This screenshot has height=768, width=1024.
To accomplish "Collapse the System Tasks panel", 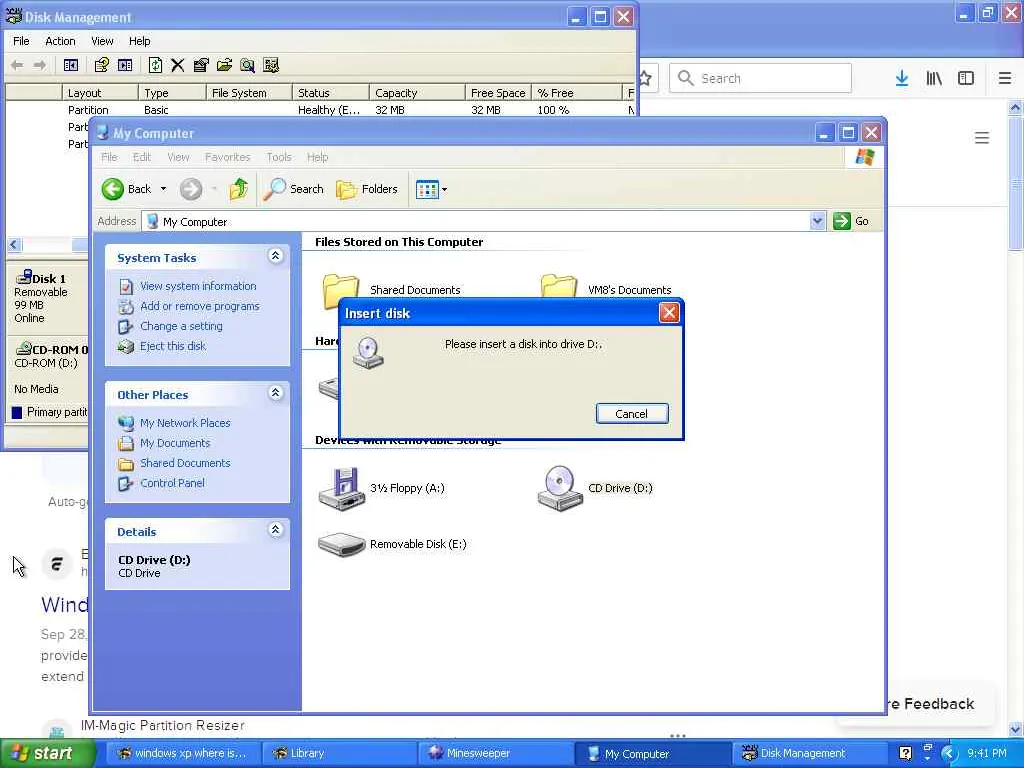I will tap(276, 256).
